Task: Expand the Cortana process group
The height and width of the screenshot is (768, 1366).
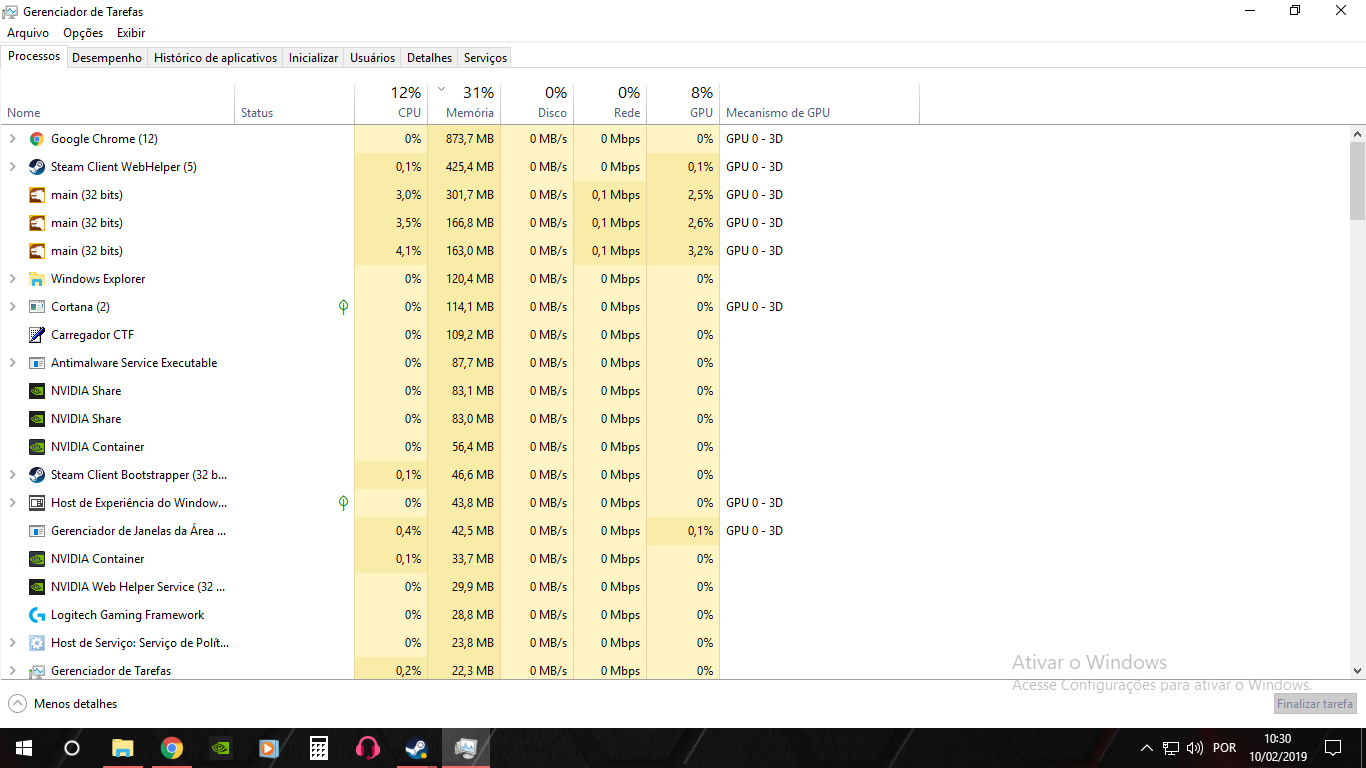Action: [x=12, y=307]
